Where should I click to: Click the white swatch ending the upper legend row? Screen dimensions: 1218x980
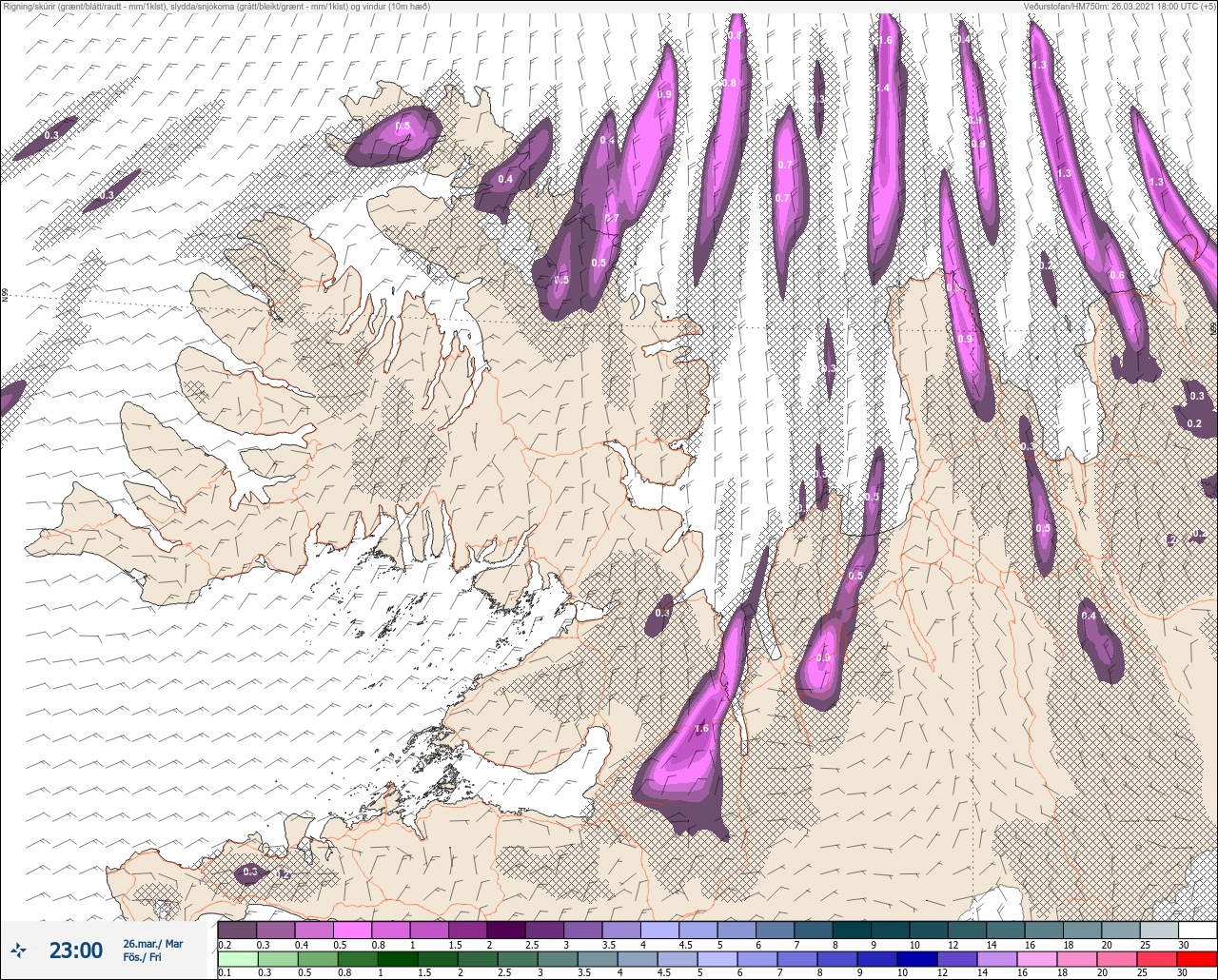1196,930
